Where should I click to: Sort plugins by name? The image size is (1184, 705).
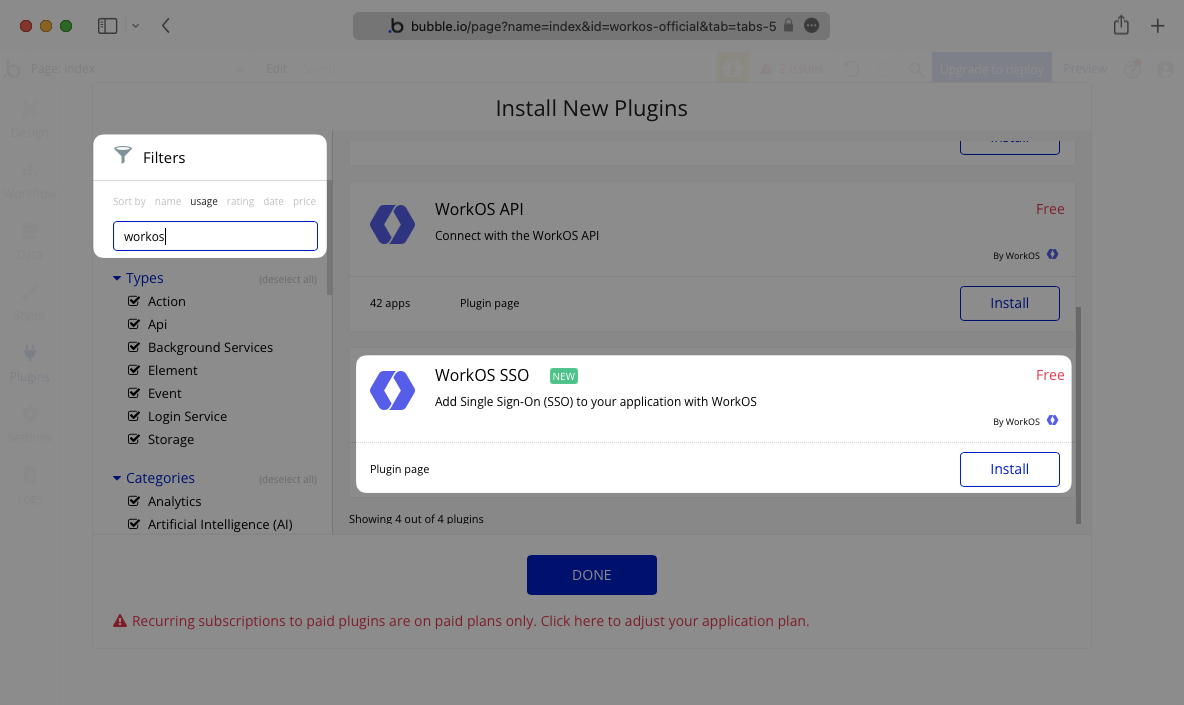click(167, 201)
